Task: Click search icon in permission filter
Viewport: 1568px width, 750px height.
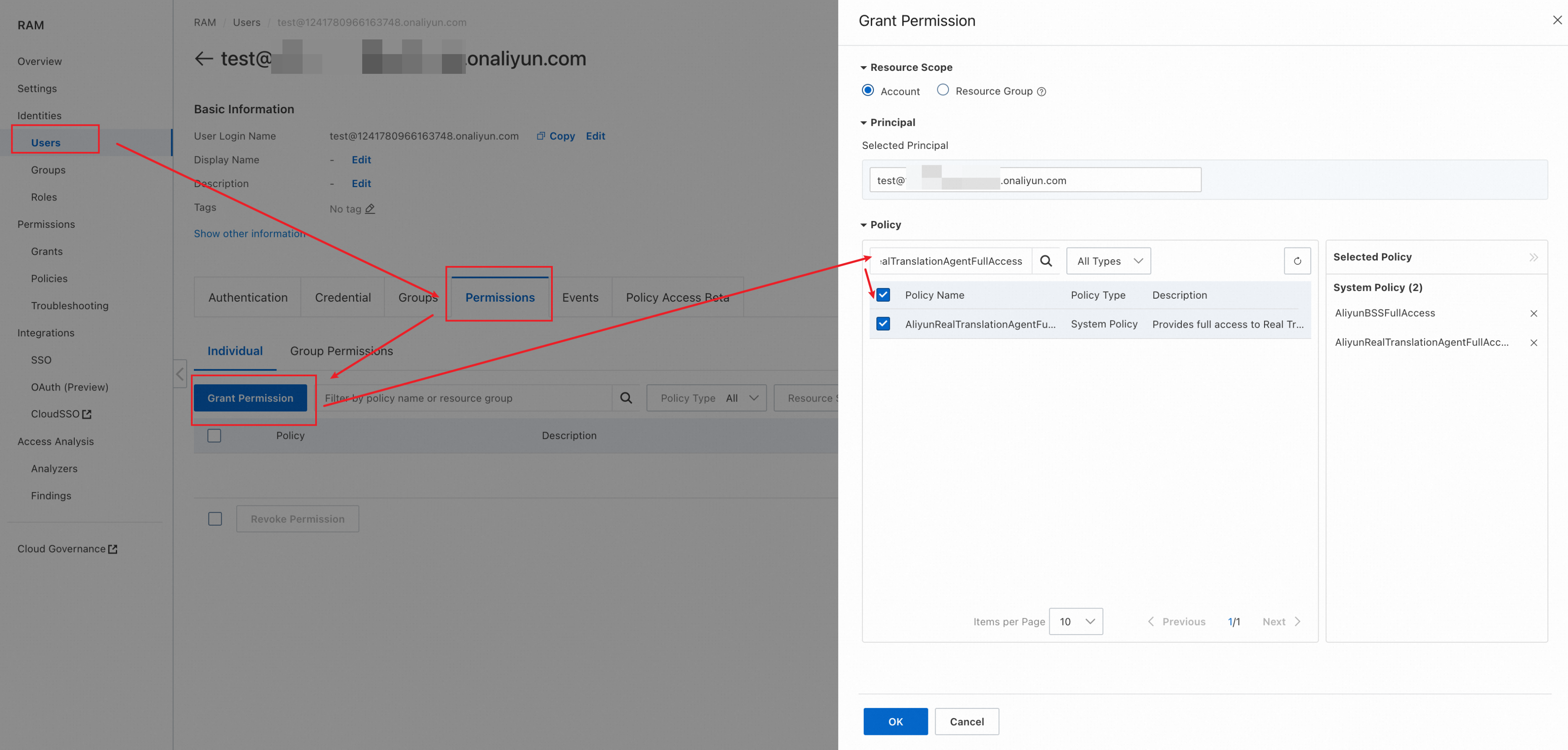Action: tap(626, 398)
